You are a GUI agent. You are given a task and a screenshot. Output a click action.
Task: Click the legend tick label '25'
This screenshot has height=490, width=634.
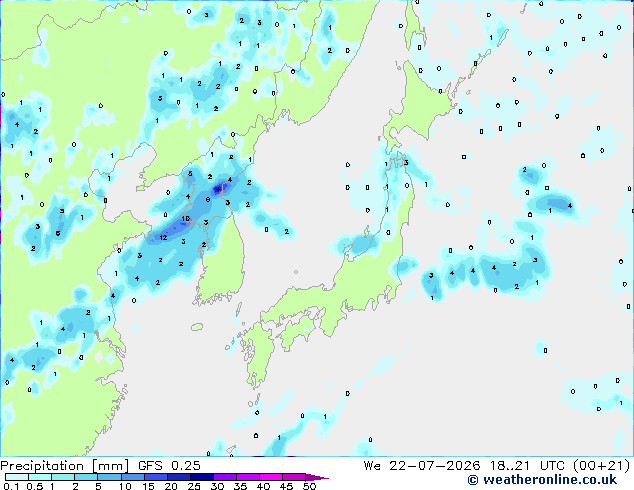tap(194, 486)
